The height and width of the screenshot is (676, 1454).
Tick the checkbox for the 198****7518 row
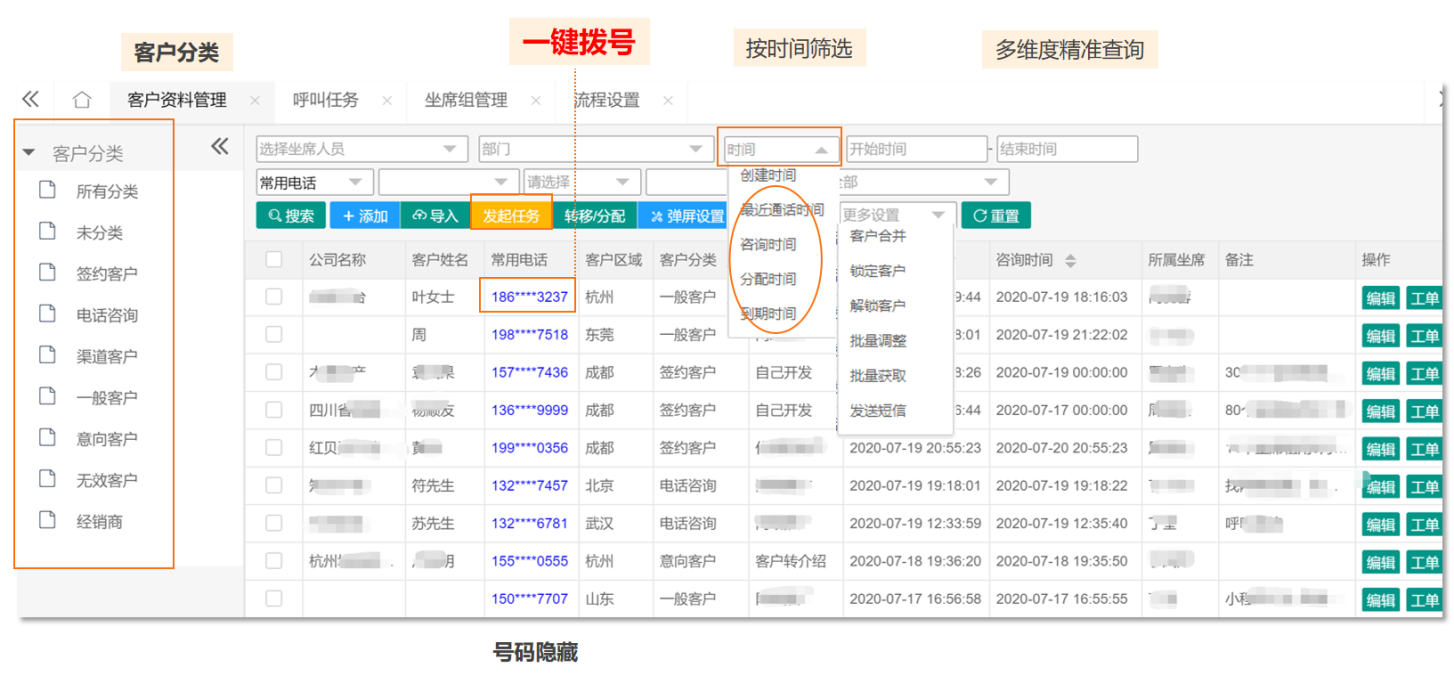[x=273, y=334]
